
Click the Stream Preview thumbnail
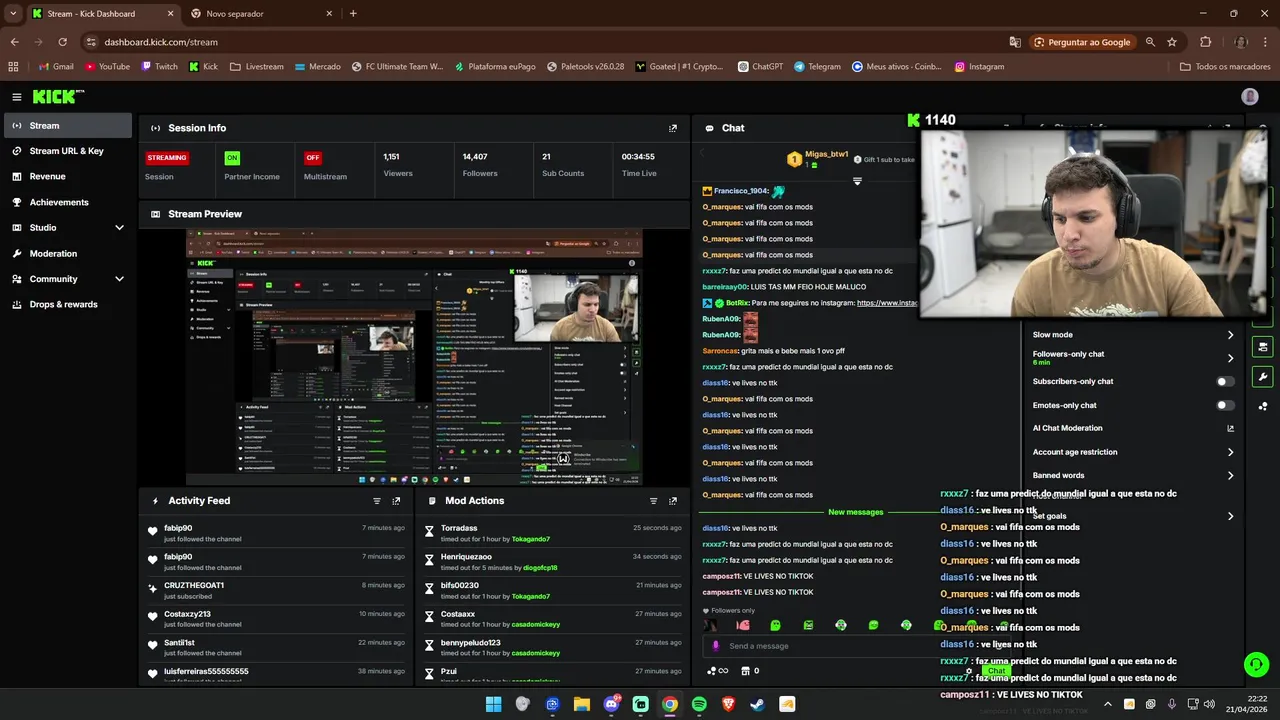[414, 357]
